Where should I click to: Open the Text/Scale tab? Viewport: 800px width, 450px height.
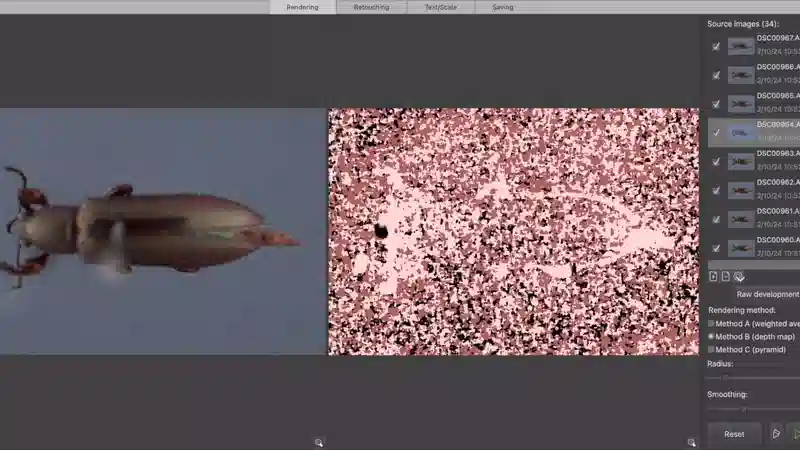click(x=438, y=7)
